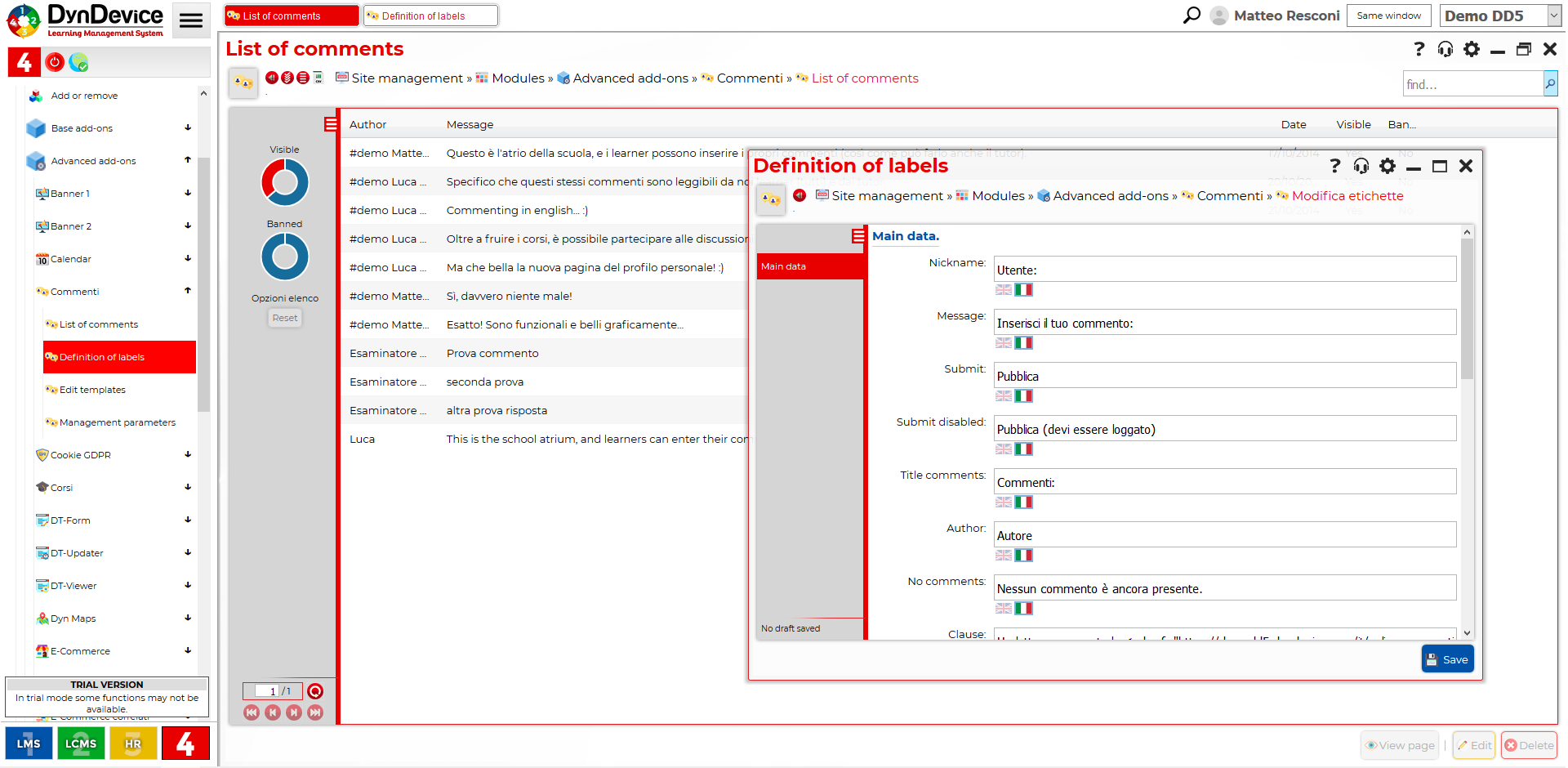The width and height of the screenshot is (1568, 768).
Task: Click the first red circular icon in List of comments toolbar
Action: (x=271, y=78)
